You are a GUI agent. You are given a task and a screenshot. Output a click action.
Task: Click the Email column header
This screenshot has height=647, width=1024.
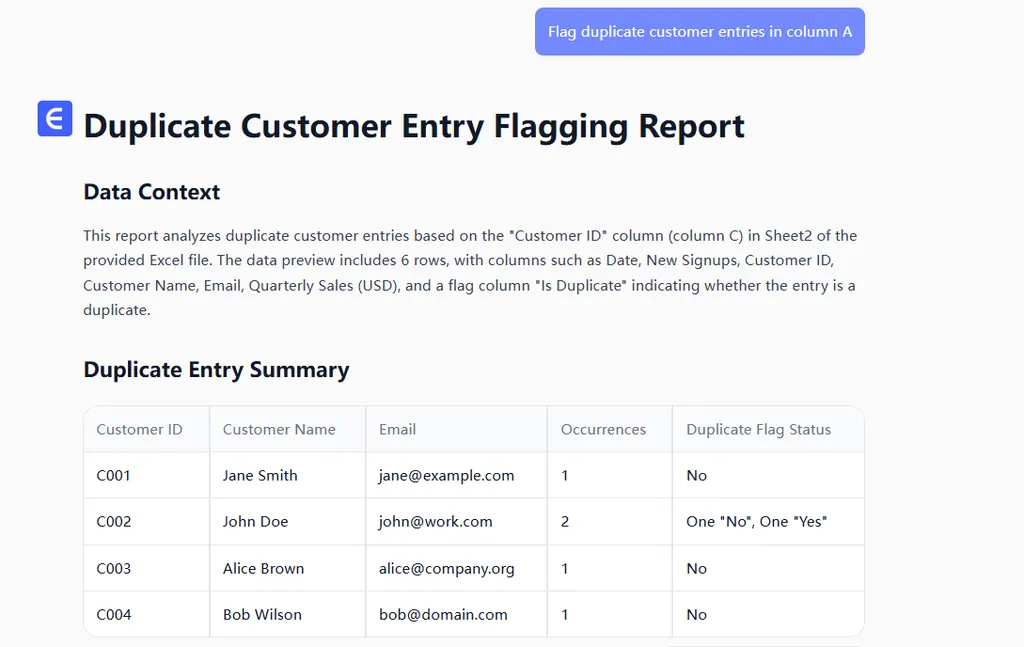(x=397, y=429)
